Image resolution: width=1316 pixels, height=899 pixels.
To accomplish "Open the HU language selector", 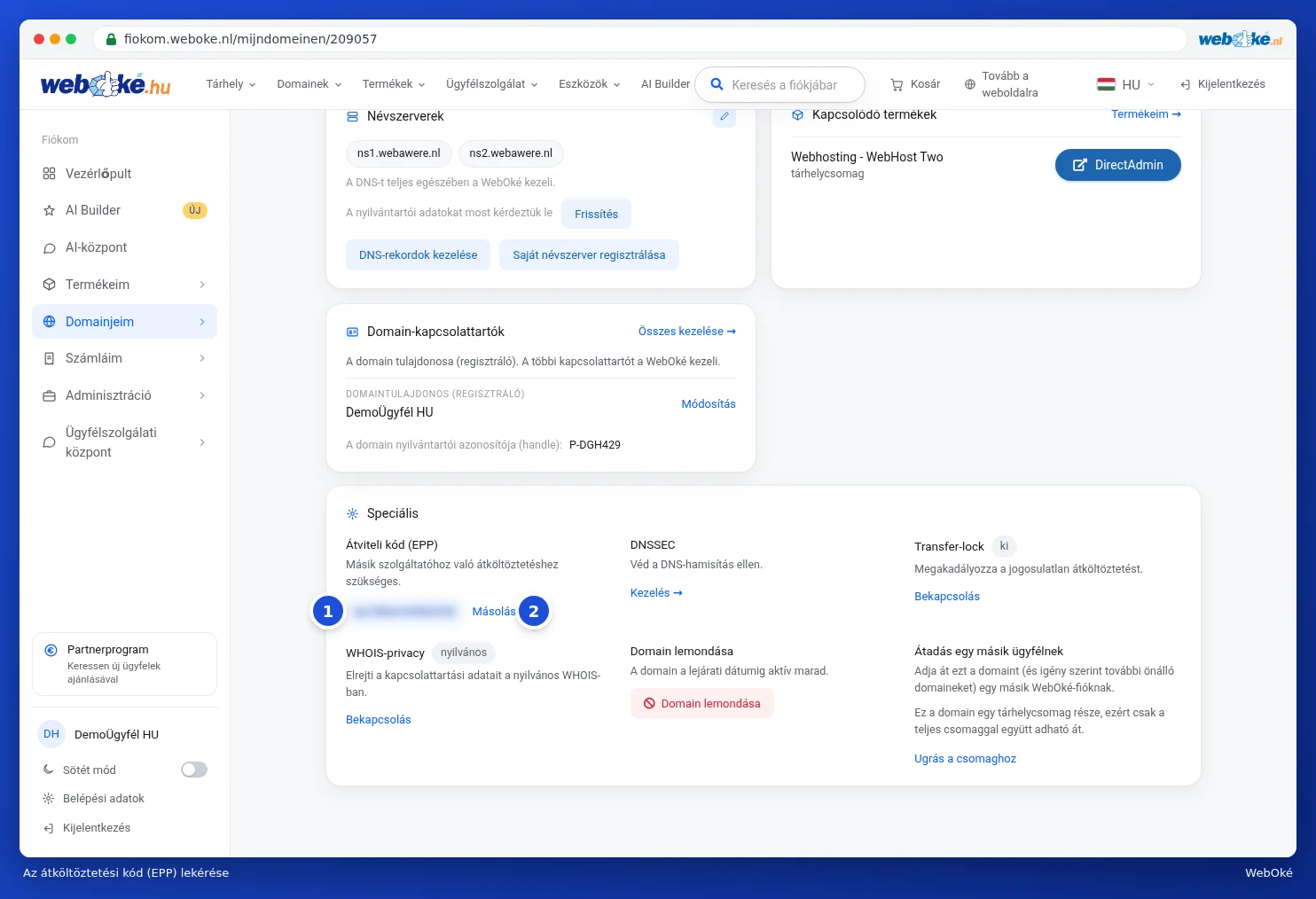I will (1126, 84).
